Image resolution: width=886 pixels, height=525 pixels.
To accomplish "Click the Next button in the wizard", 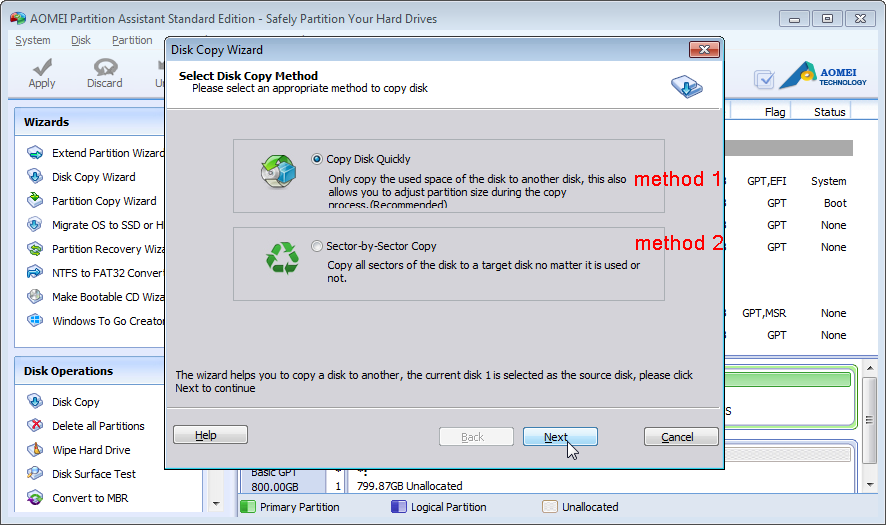I will [x=560, y=437].
